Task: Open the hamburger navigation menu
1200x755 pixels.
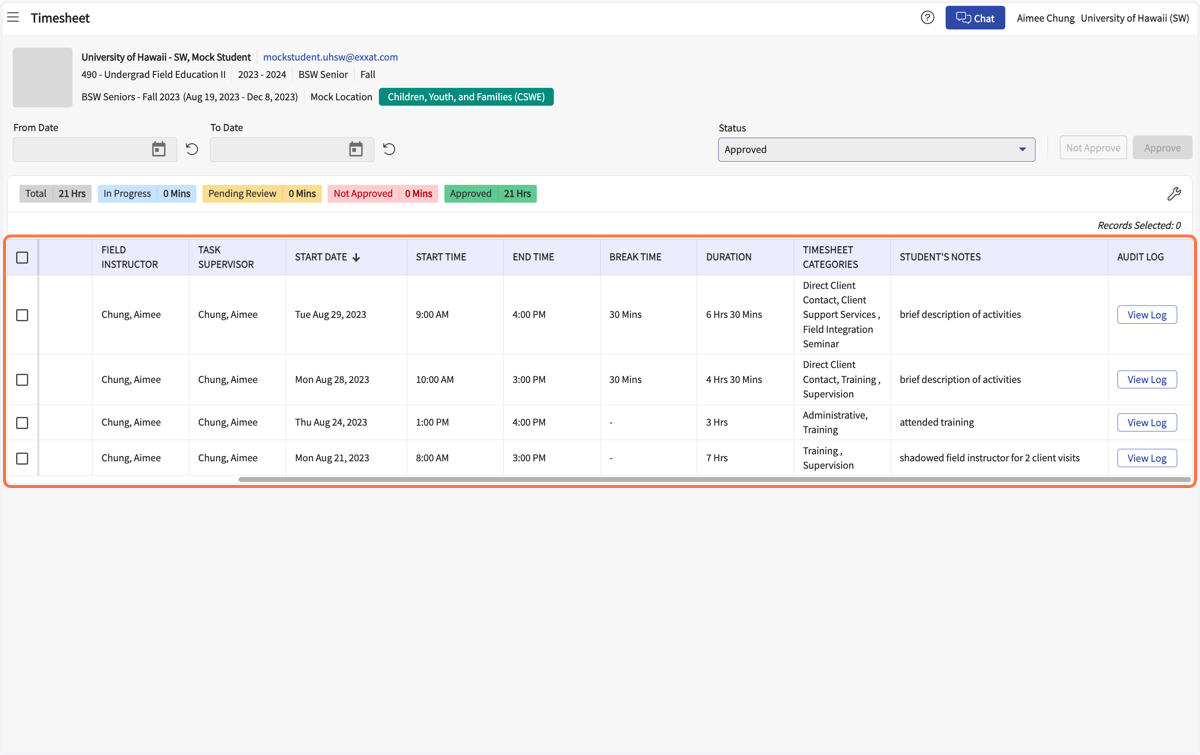Action: coord(13,17)
